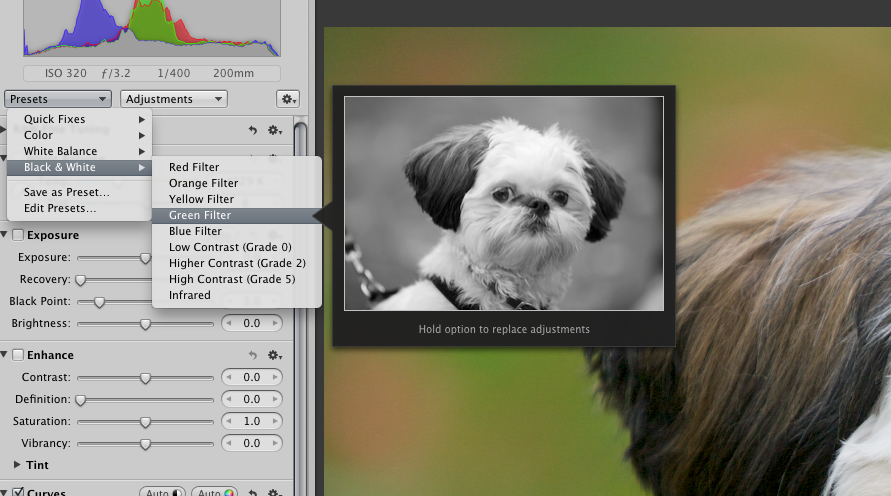Click the Brightness value field

coord(252,323)
